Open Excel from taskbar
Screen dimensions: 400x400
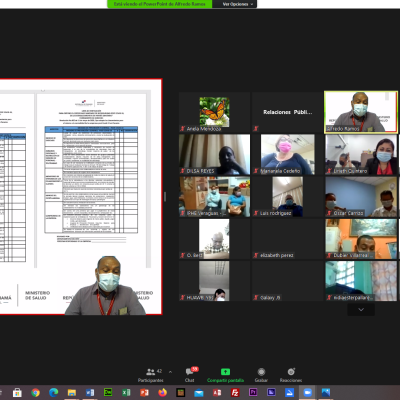click(126, 393)
